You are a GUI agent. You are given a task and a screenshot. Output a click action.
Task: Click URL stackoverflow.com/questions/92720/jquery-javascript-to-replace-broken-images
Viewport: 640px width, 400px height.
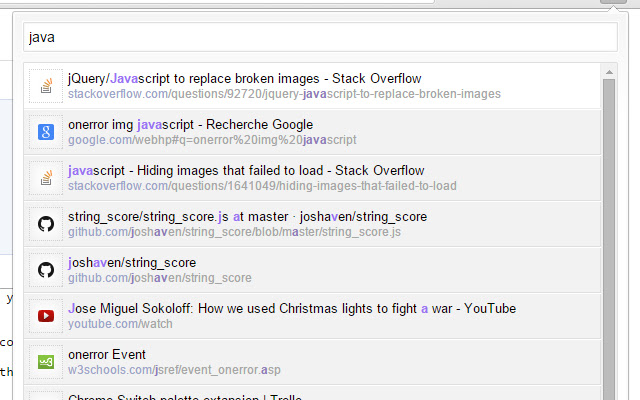(284, 94)
